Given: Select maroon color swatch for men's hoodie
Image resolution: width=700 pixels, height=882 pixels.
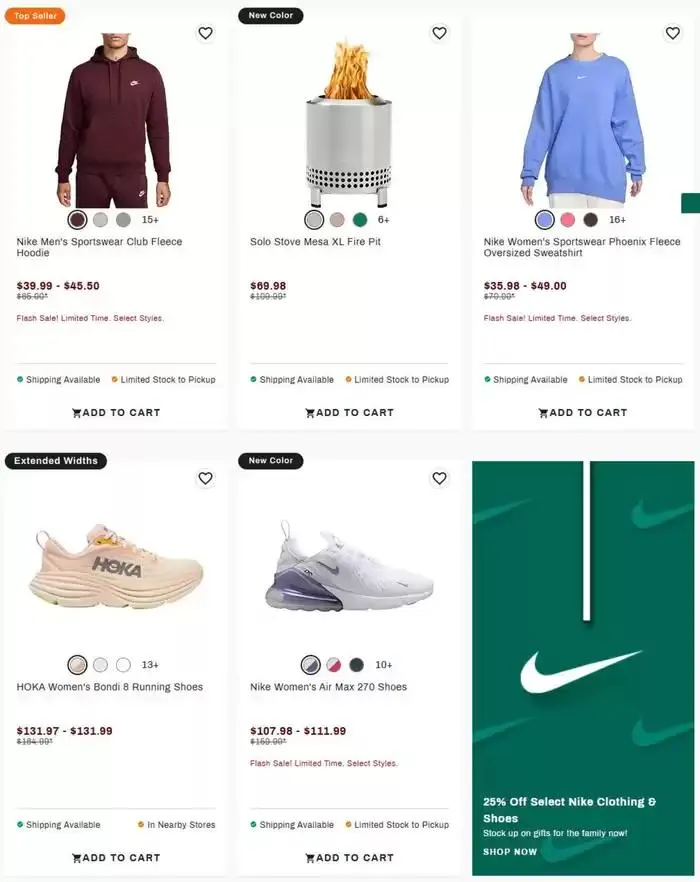Looking at the screenshot, I should coord(77,220).
